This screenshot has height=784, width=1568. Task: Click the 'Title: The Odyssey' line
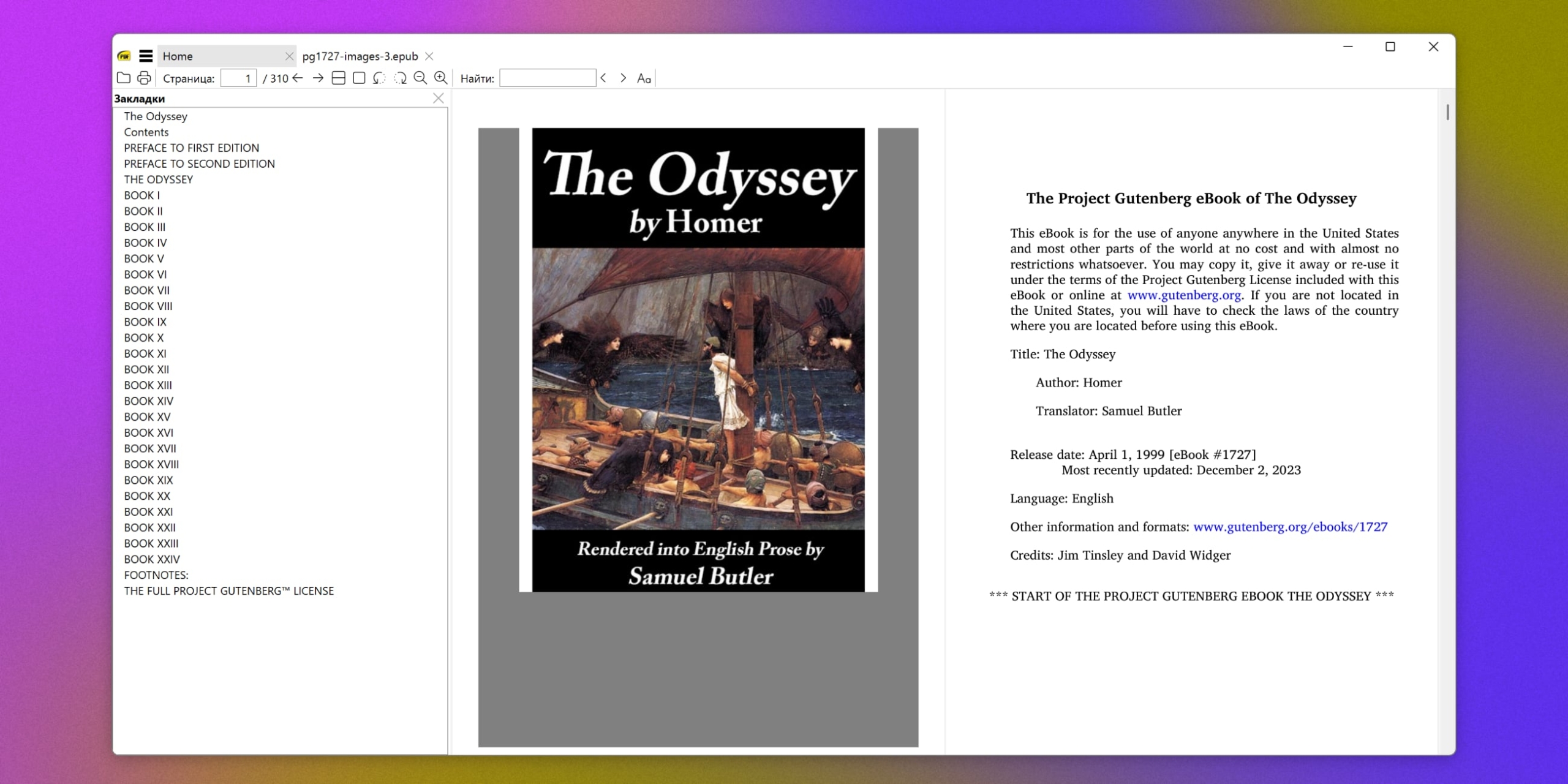click(x=1063, y=354)
